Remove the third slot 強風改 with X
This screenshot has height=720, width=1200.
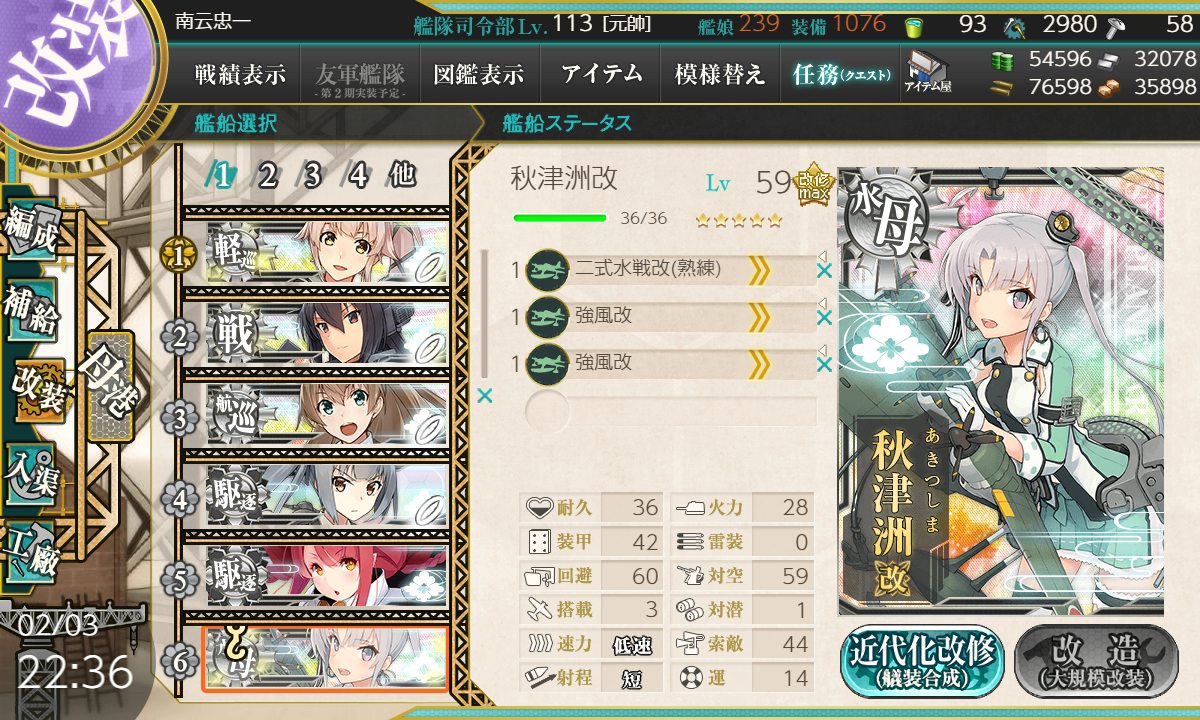(824, 365)
